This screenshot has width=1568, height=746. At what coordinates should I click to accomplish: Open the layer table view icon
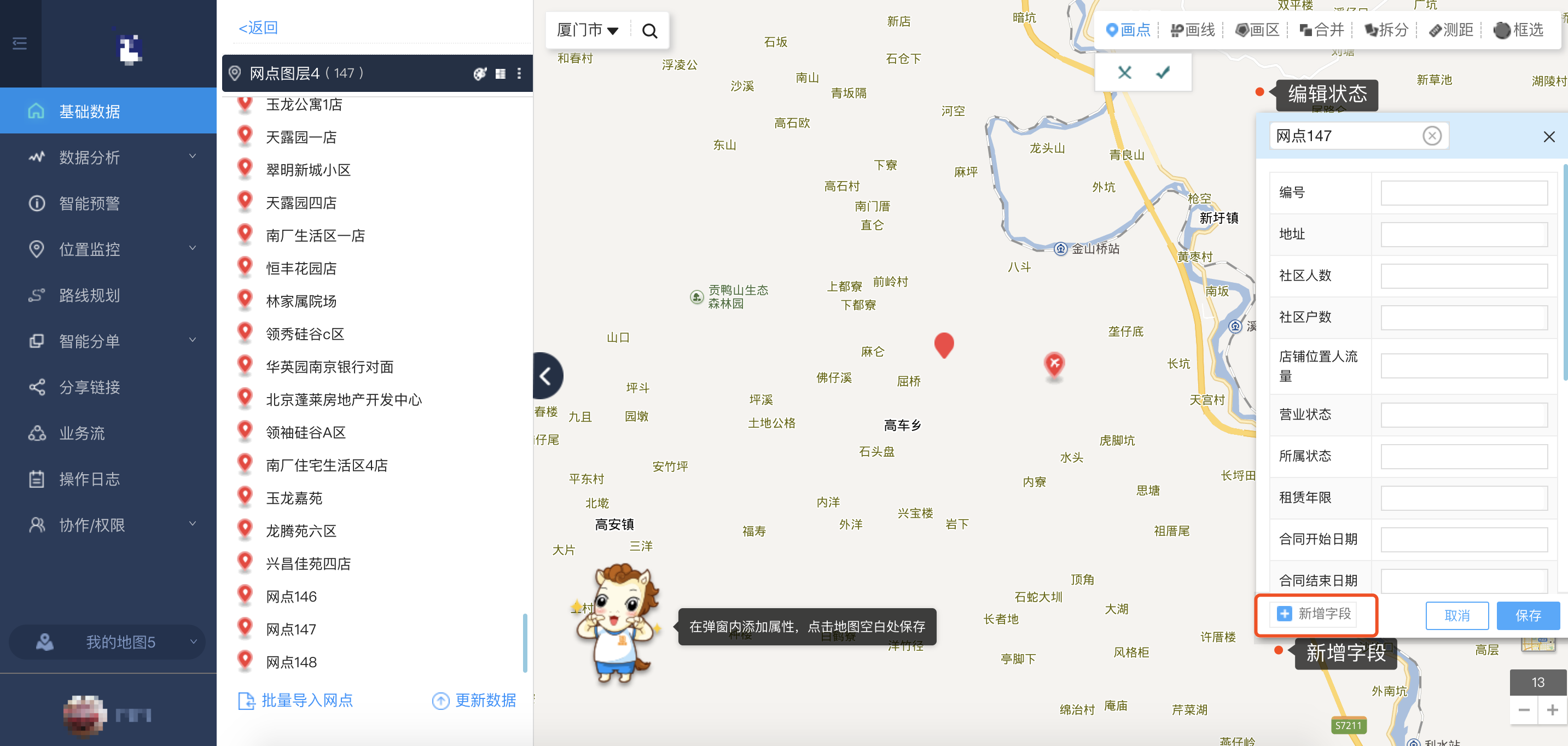(x=501, y=74)
